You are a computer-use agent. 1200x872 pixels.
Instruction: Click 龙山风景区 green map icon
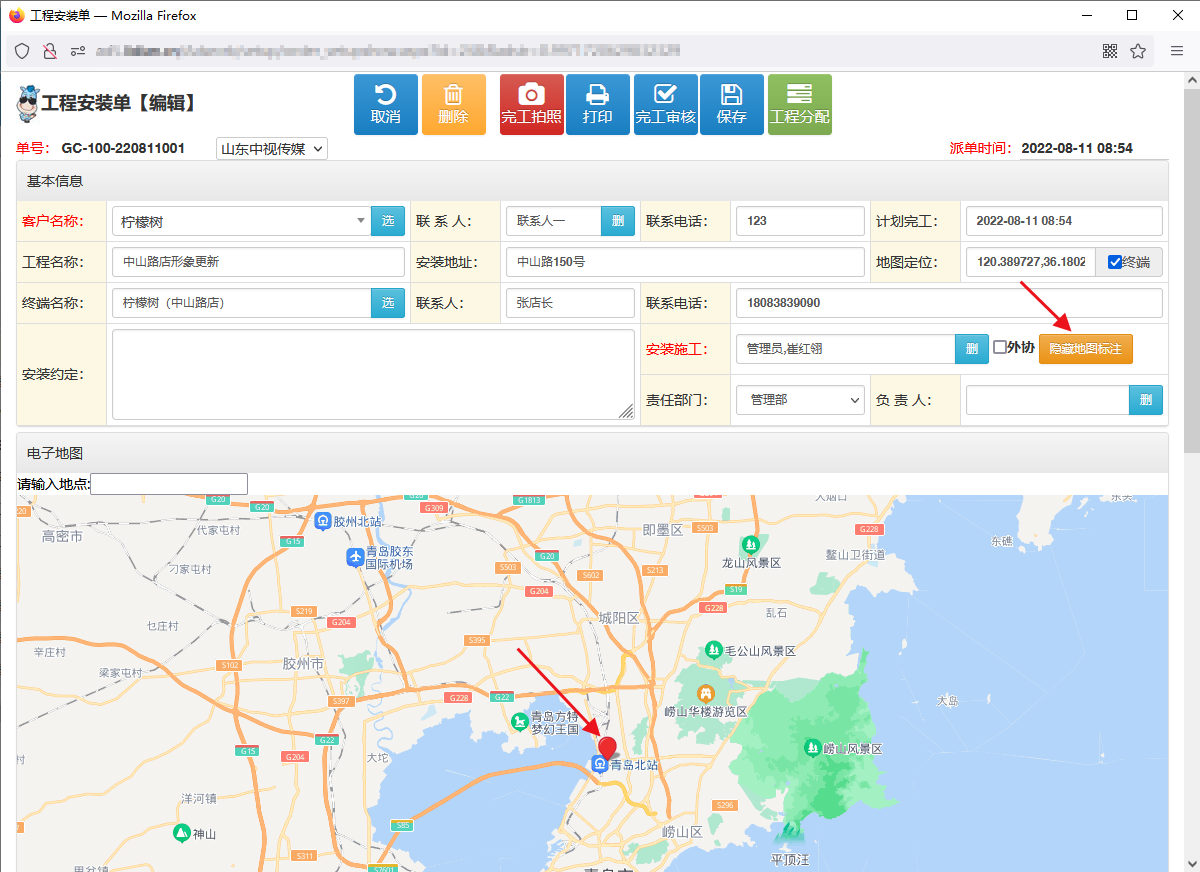click(751, 544)
